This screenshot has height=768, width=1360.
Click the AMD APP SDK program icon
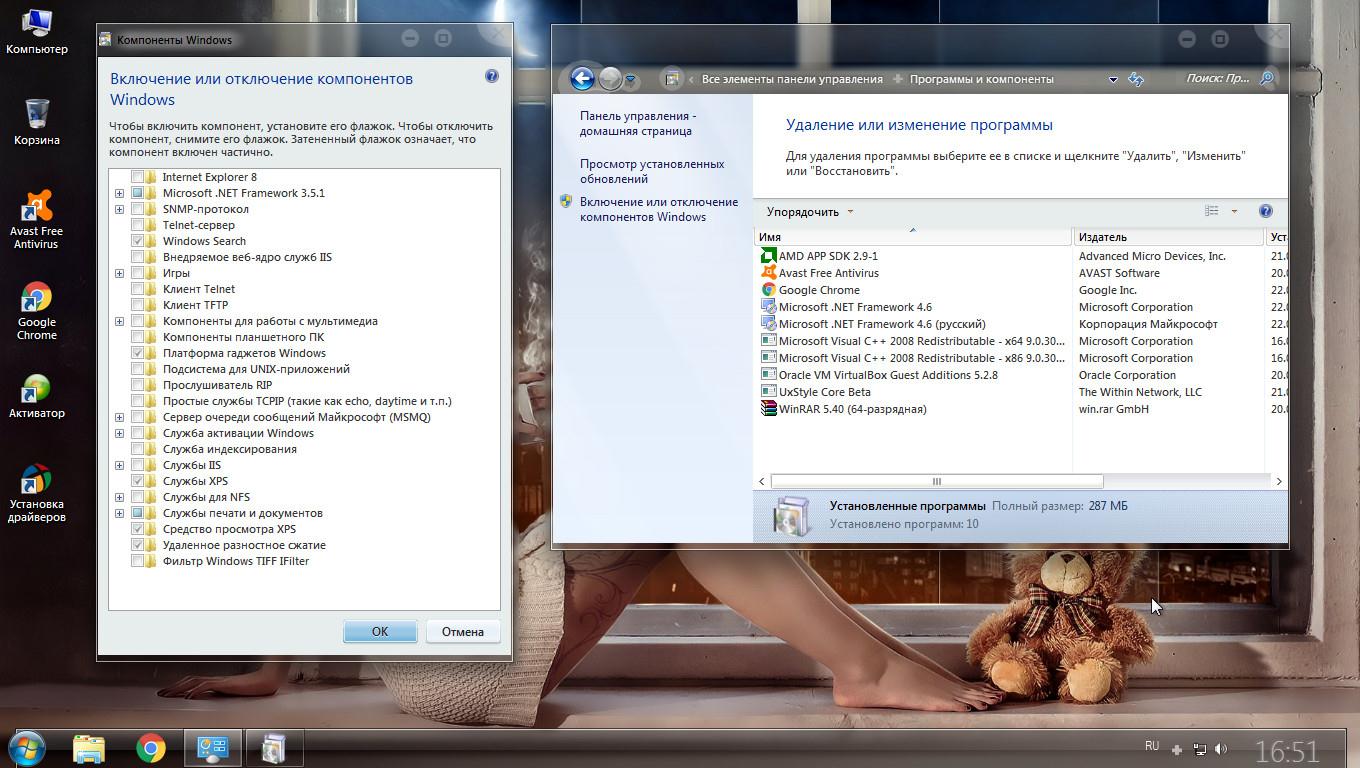(768, 256)
